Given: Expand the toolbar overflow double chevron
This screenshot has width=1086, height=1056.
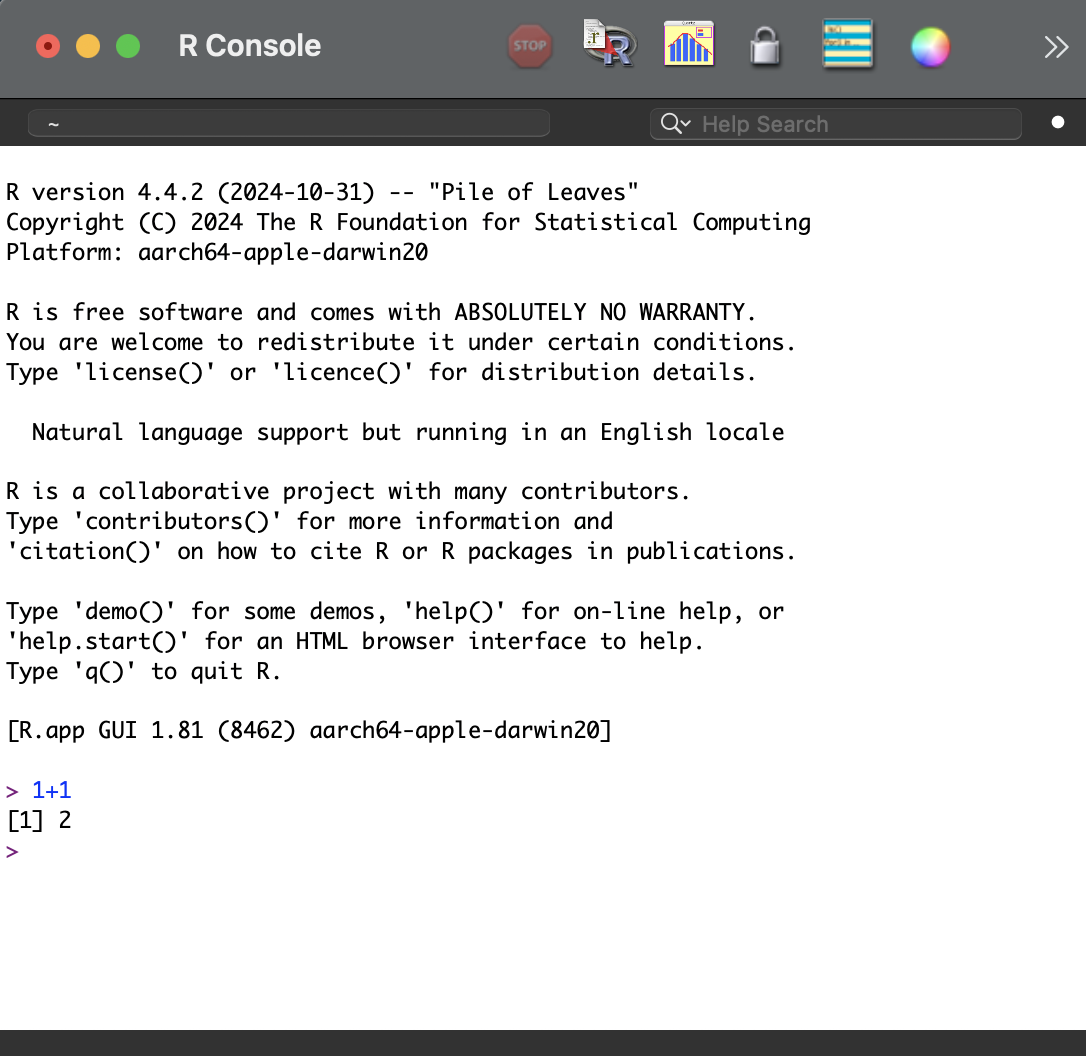Looking at the screenshot, I should click(1056, 47).
